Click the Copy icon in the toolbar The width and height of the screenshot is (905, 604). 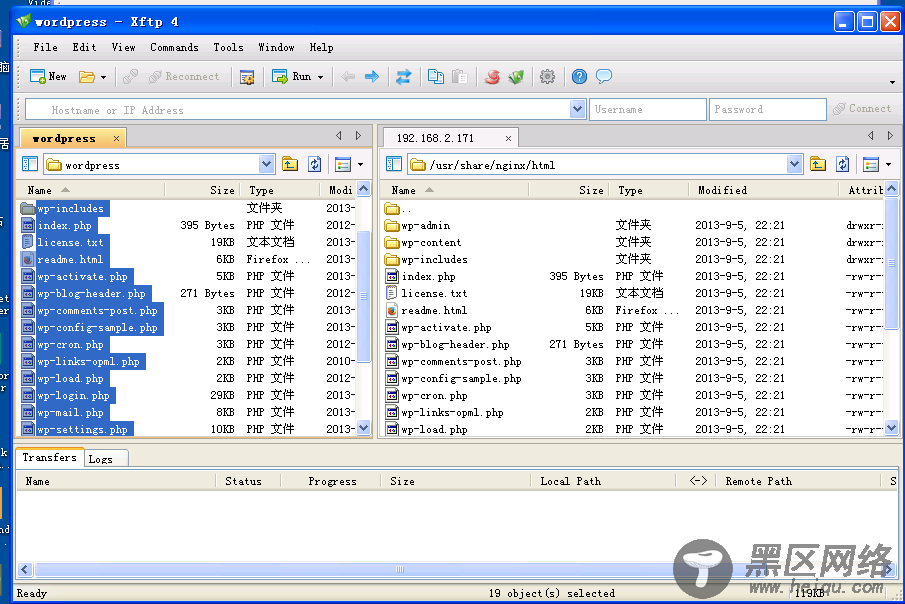[x=436, y=76]
